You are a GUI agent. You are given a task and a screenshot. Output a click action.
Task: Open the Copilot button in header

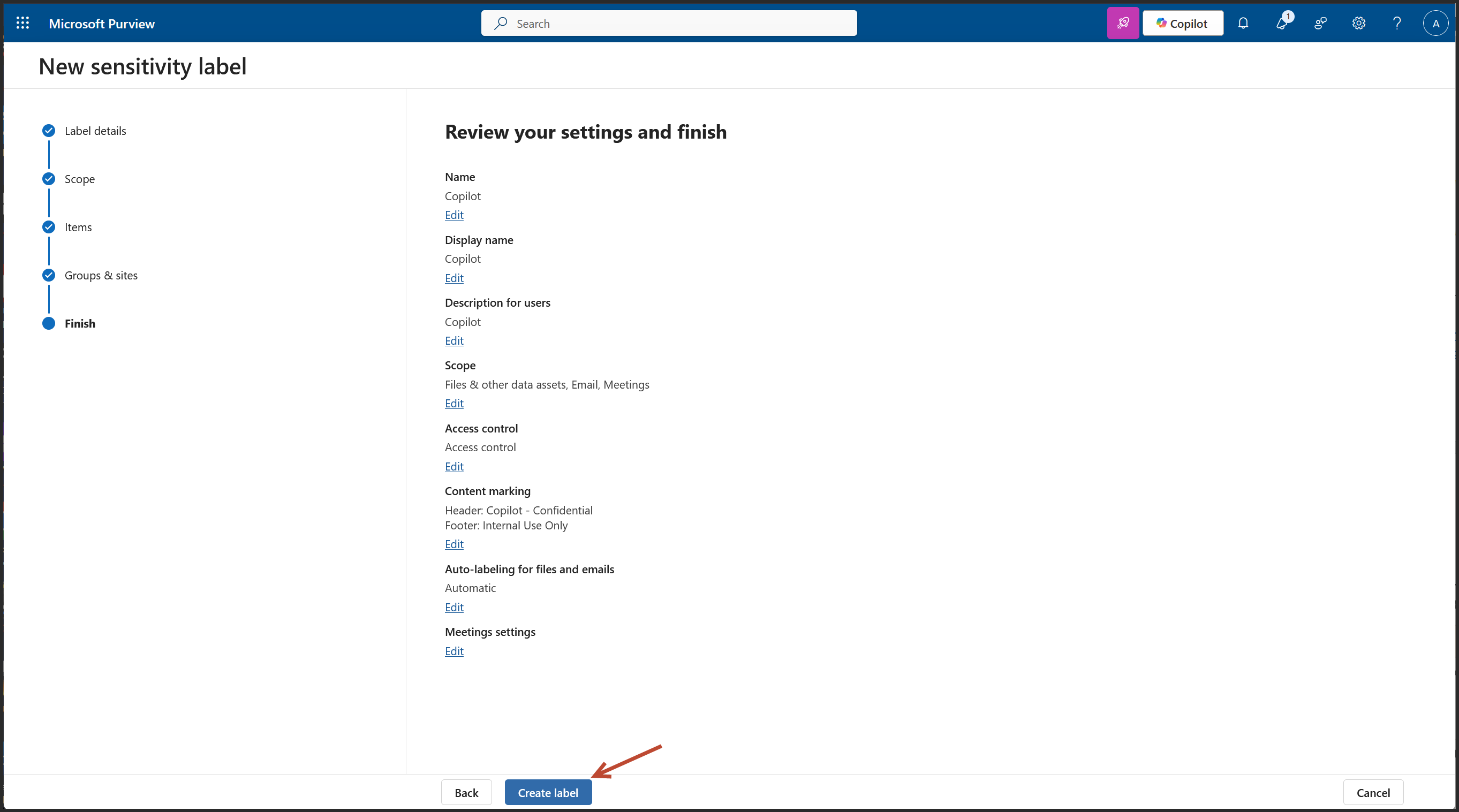pos(1183,23)
